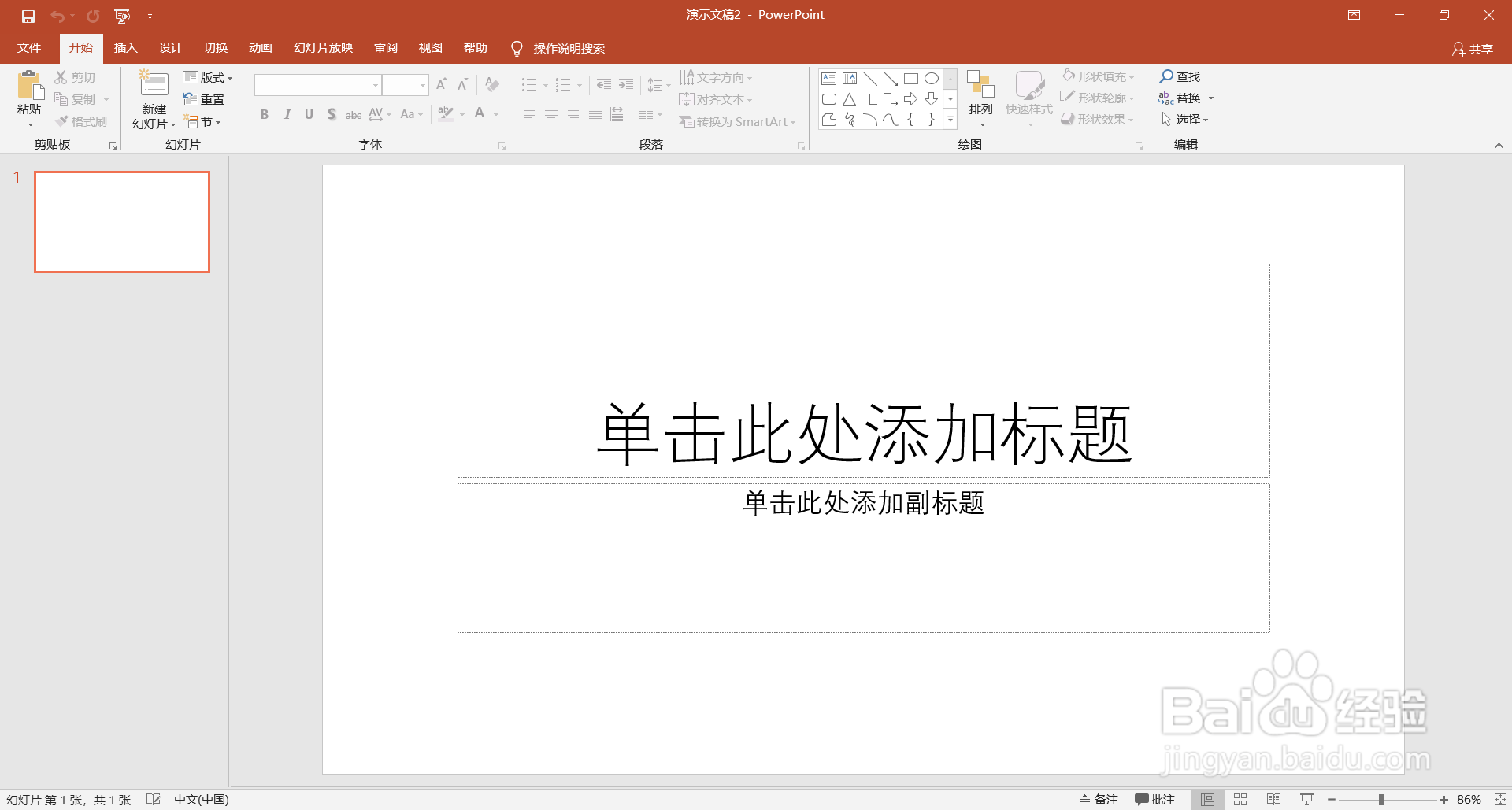Expand the shapes gallery more arrow
The width and height of the screenshot is (1512, 810).
pos(951,120)
